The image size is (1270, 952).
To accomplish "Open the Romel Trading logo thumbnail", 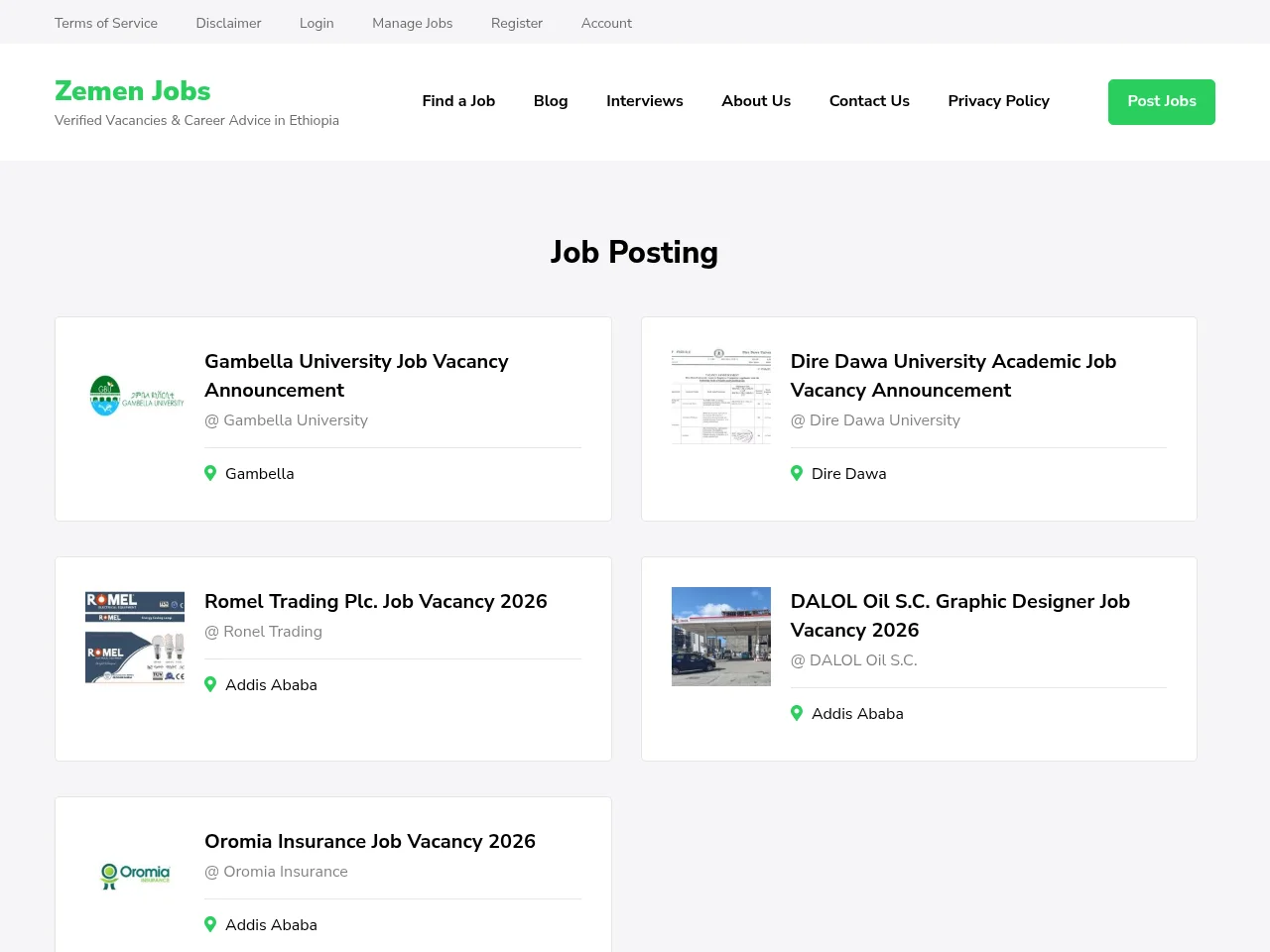I will click(x=135, y=637).
